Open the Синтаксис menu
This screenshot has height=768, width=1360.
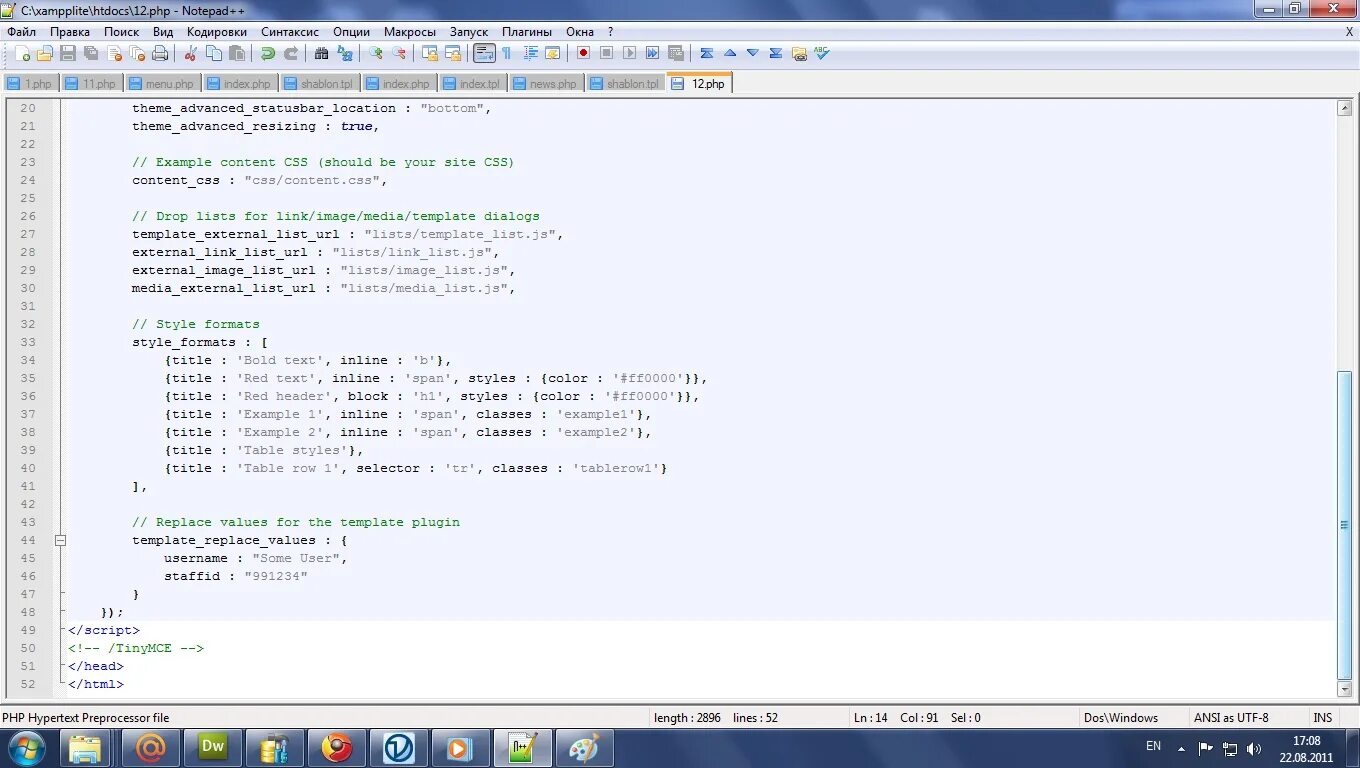(x=290, y=32)
